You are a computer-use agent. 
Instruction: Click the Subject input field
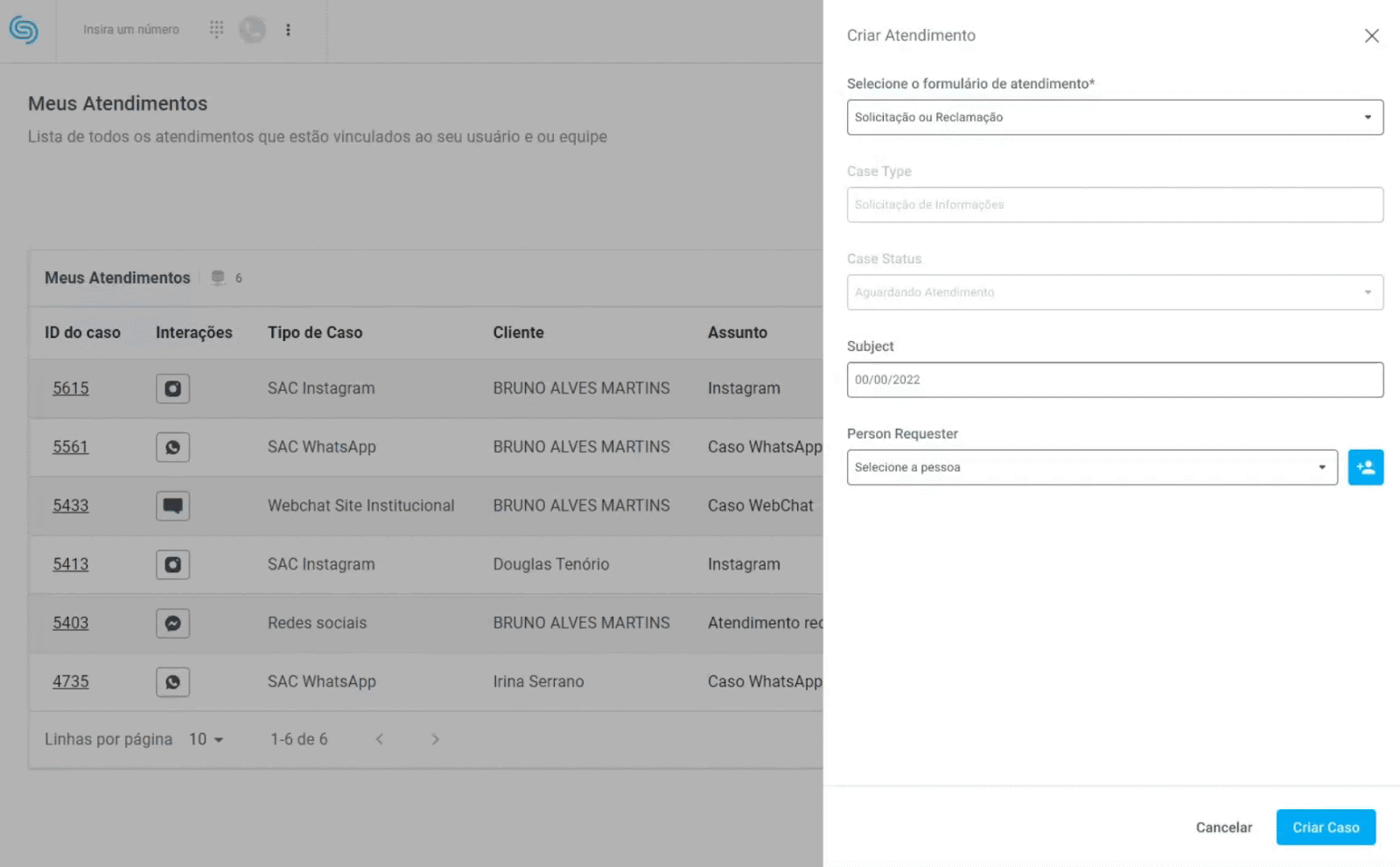pos(1114,380)
